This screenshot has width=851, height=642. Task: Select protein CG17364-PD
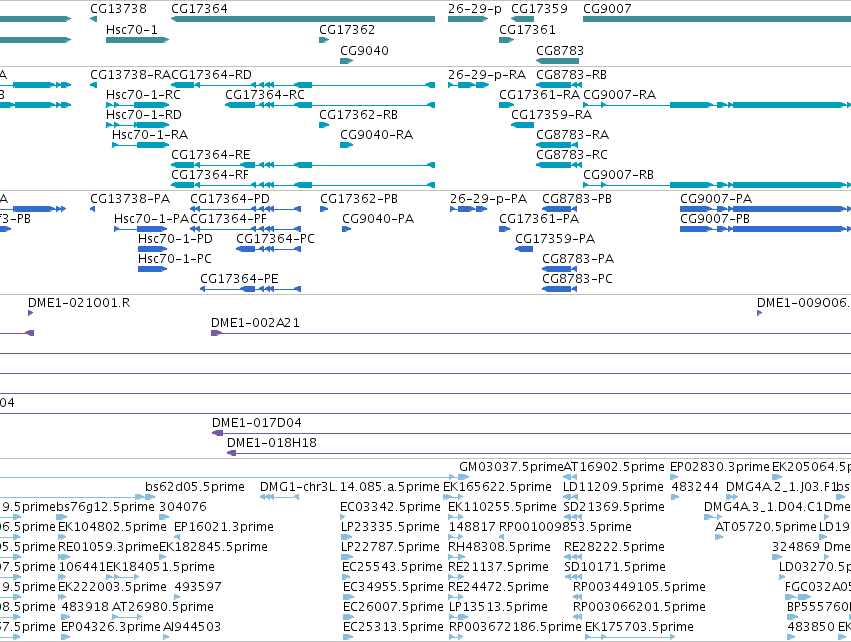(x=245, y=209)
